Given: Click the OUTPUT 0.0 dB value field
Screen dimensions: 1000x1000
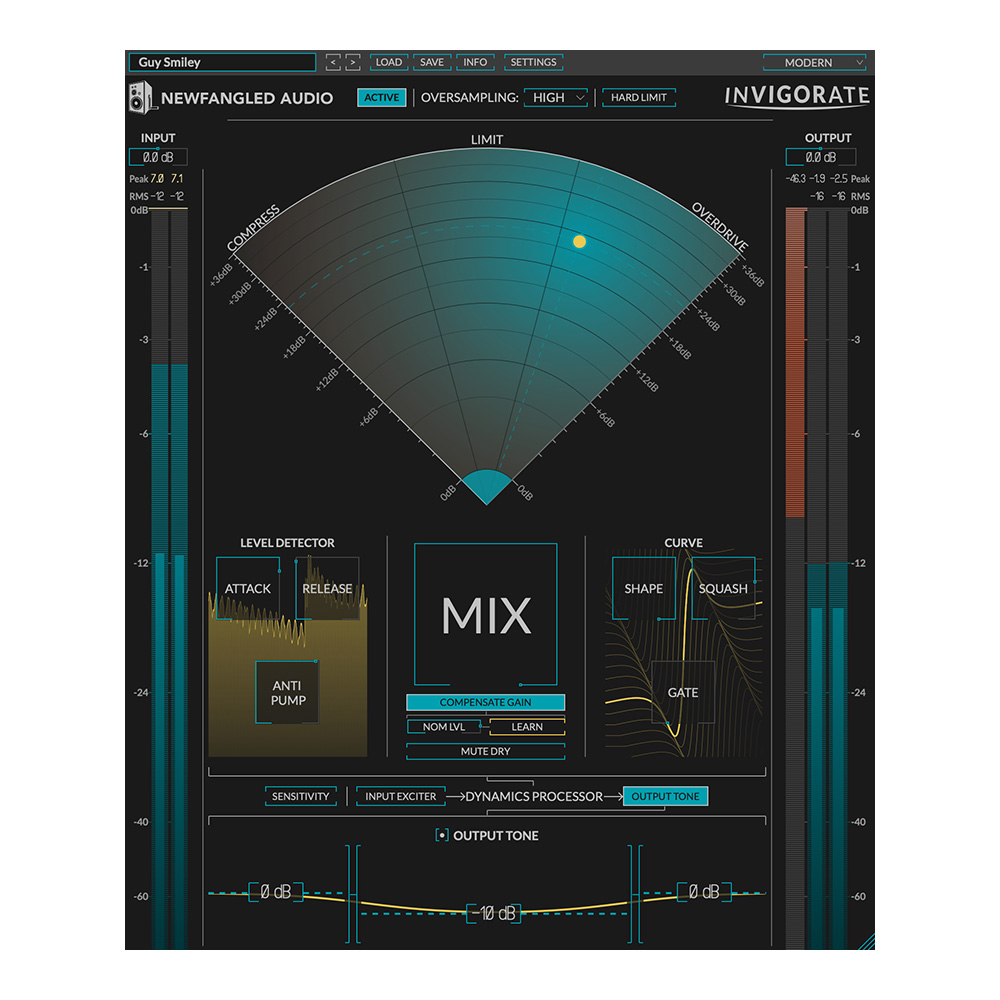Looking at the screenshot, I should 821,157.
